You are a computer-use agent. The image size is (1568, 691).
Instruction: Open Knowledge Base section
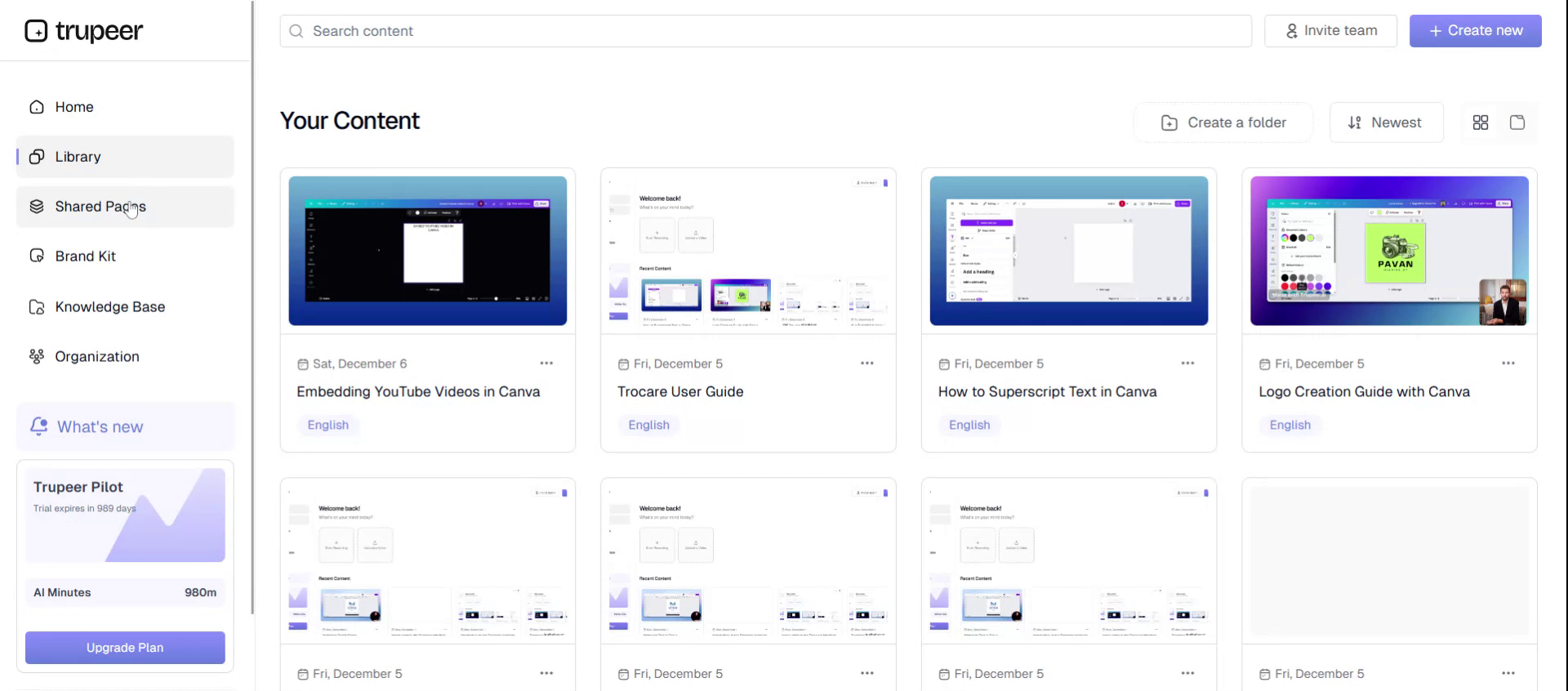(x=125, y=307)
